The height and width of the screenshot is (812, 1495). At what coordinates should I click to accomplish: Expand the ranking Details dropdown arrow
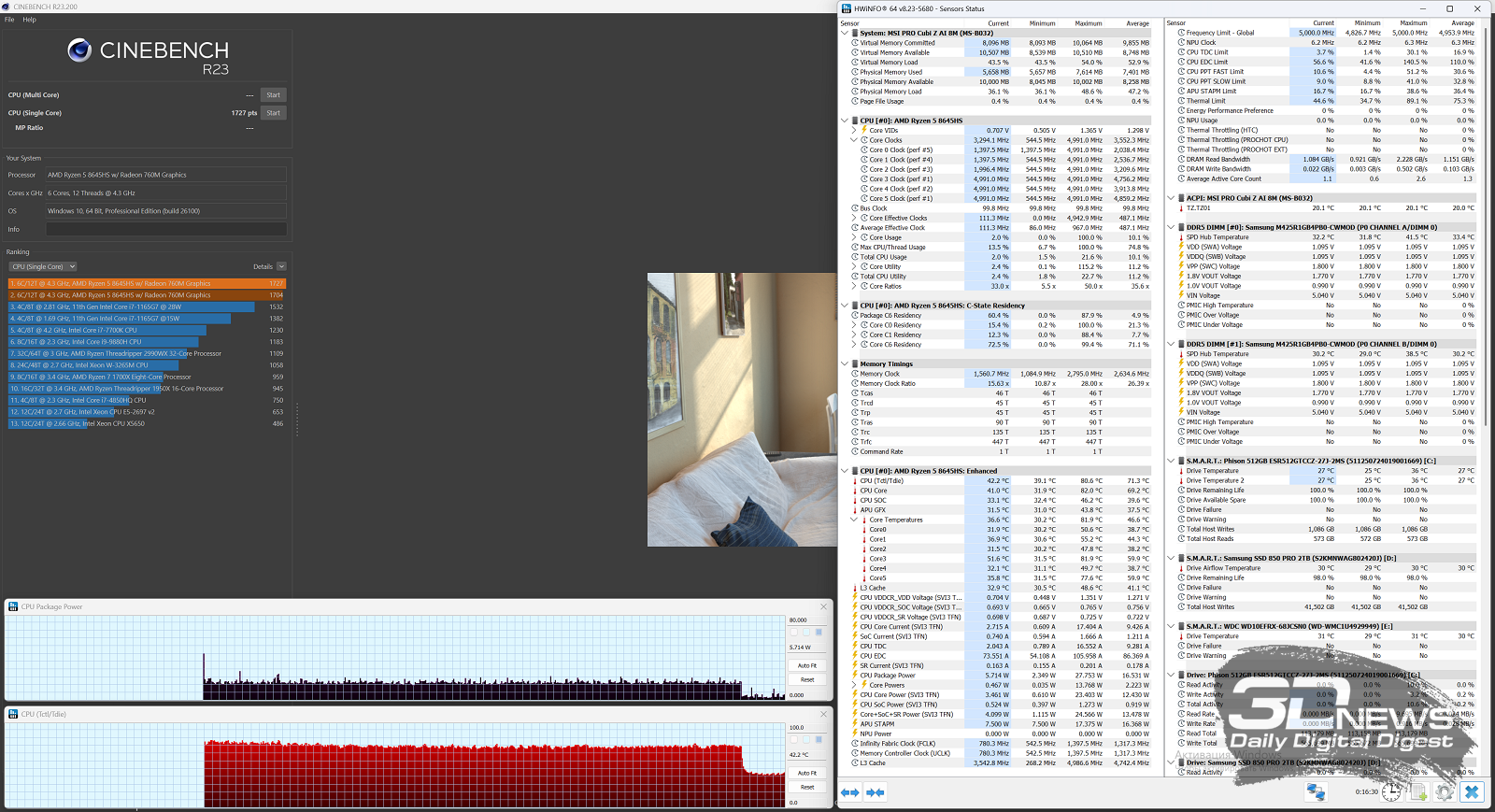pos(281,266)
